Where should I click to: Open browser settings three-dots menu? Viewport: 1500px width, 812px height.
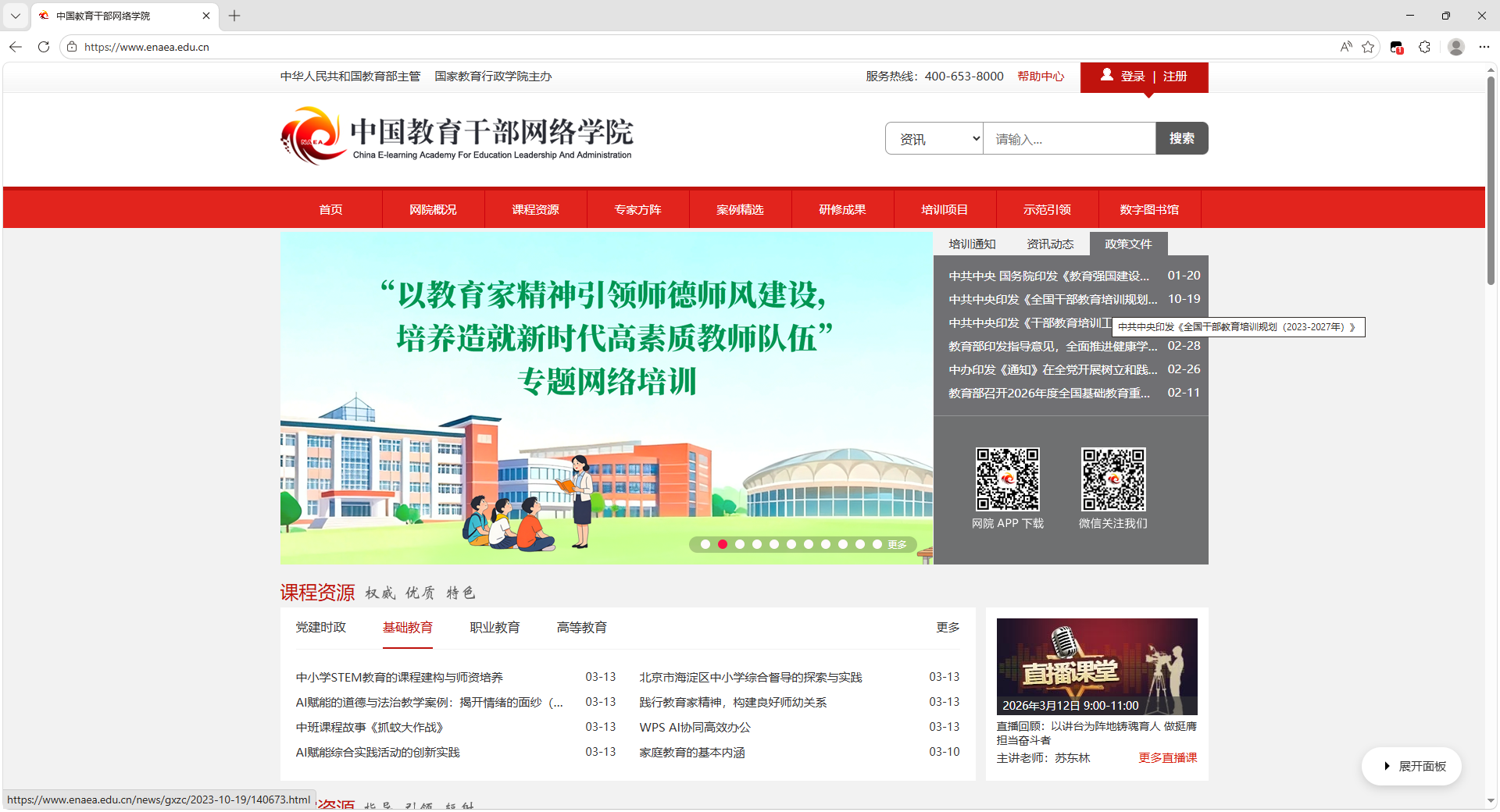(x=1484, y=47)
